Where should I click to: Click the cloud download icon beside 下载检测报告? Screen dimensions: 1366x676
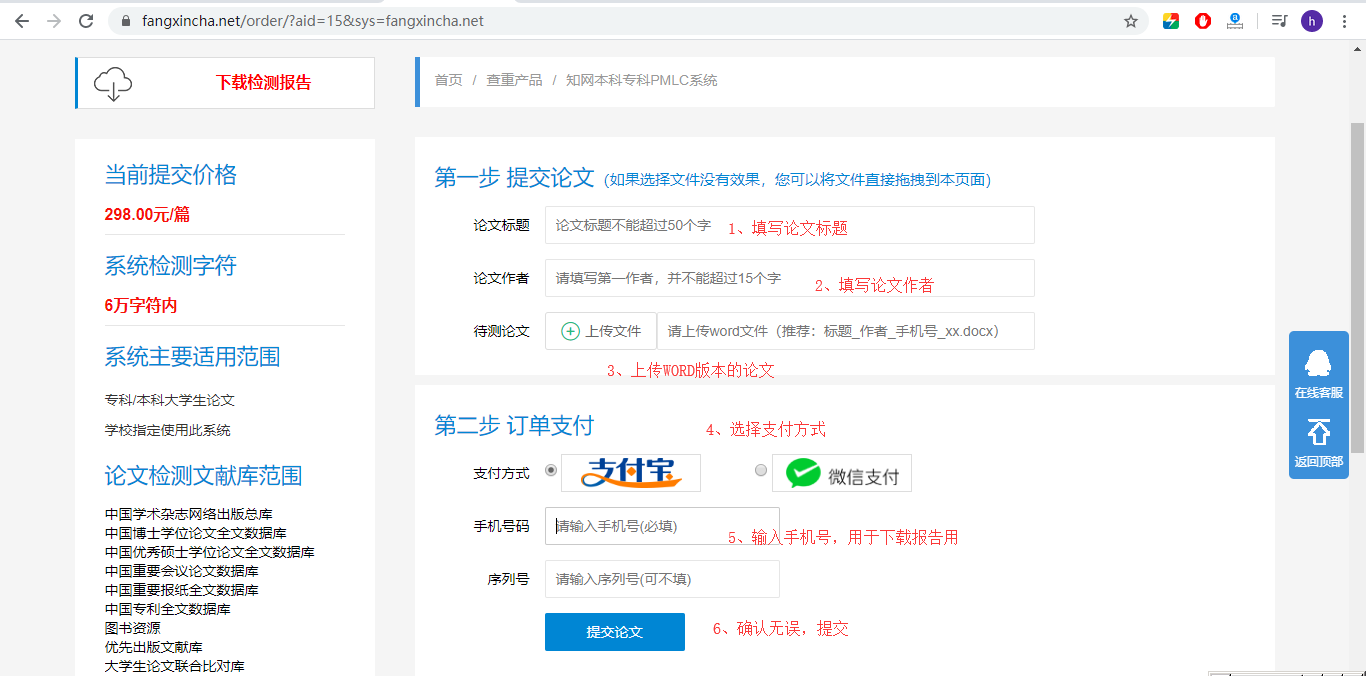point(113,83)
